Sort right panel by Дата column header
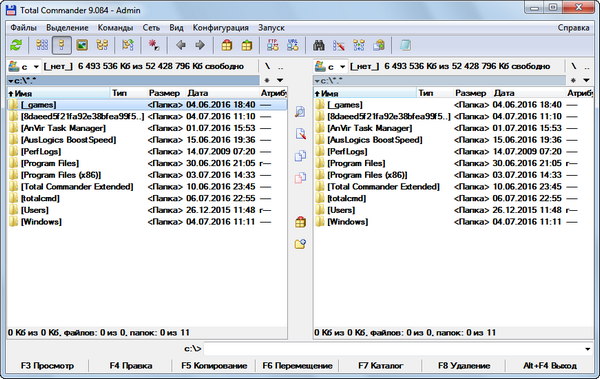 [528, 93]
